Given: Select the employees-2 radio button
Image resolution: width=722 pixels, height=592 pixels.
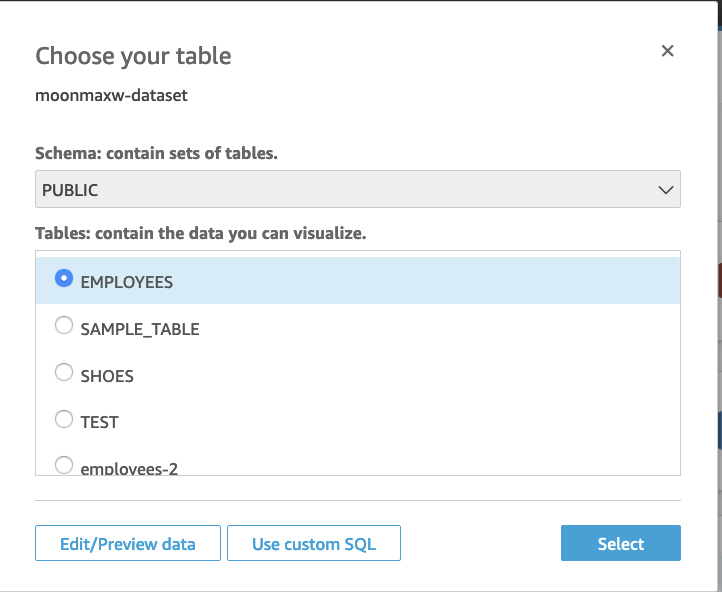Looking at the screenshot, I should pyautogui.click(x=64, y=464).
